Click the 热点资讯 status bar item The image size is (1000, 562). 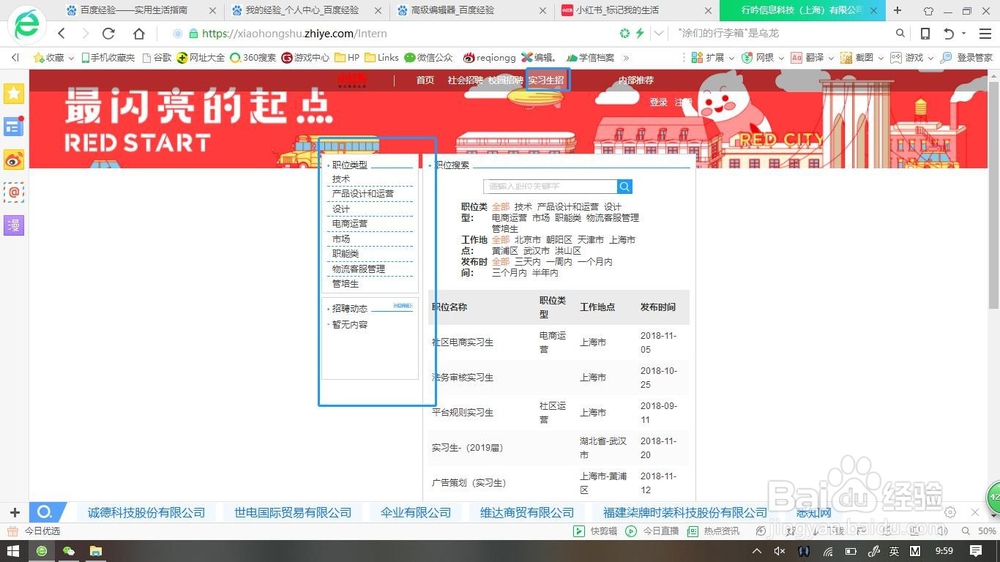coord(713,531)
